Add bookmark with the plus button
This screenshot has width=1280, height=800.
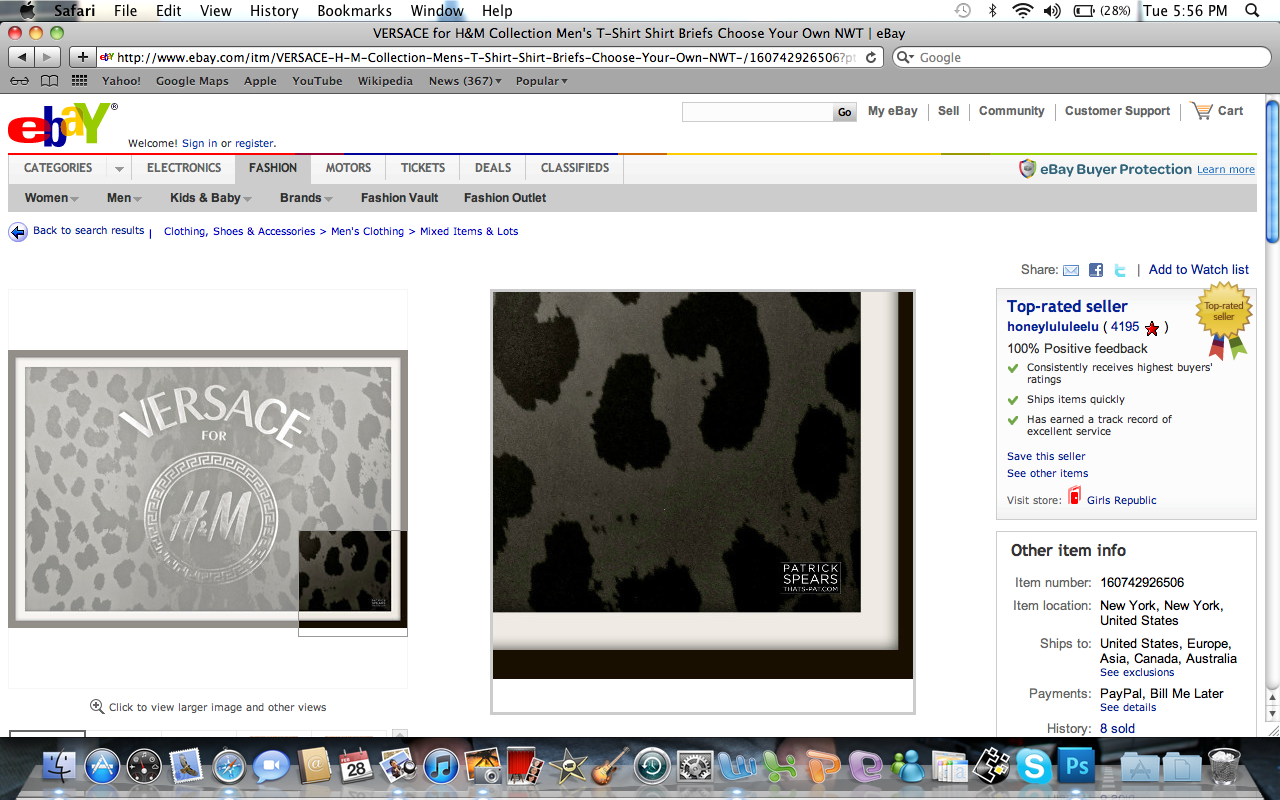coord(83,57)
